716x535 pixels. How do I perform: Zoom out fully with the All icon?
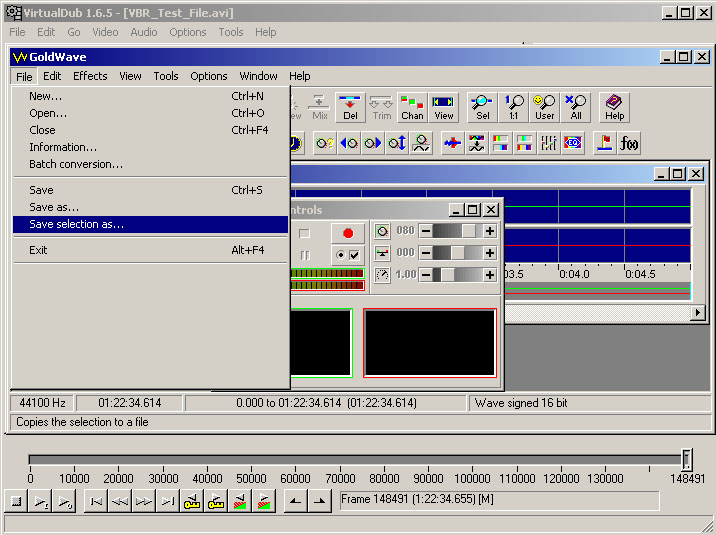[x=576, y=108]
